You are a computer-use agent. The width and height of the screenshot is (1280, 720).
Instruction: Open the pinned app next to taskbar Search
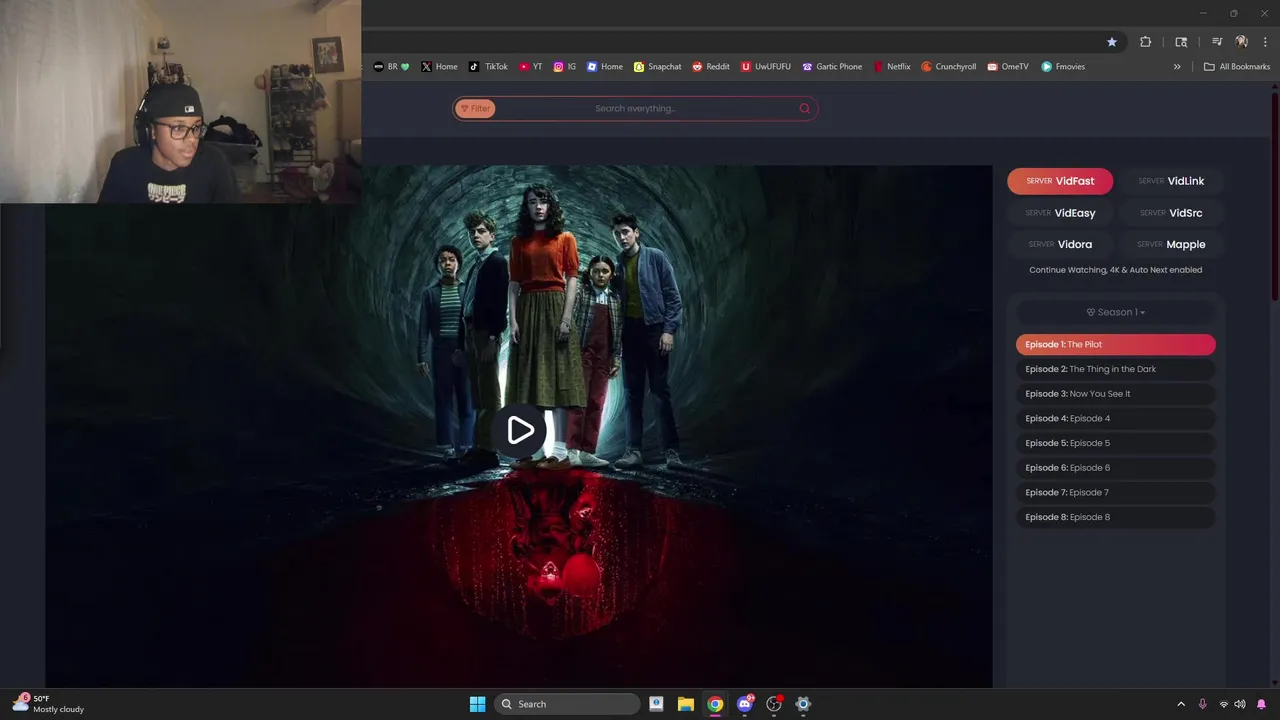click(656, 704)
